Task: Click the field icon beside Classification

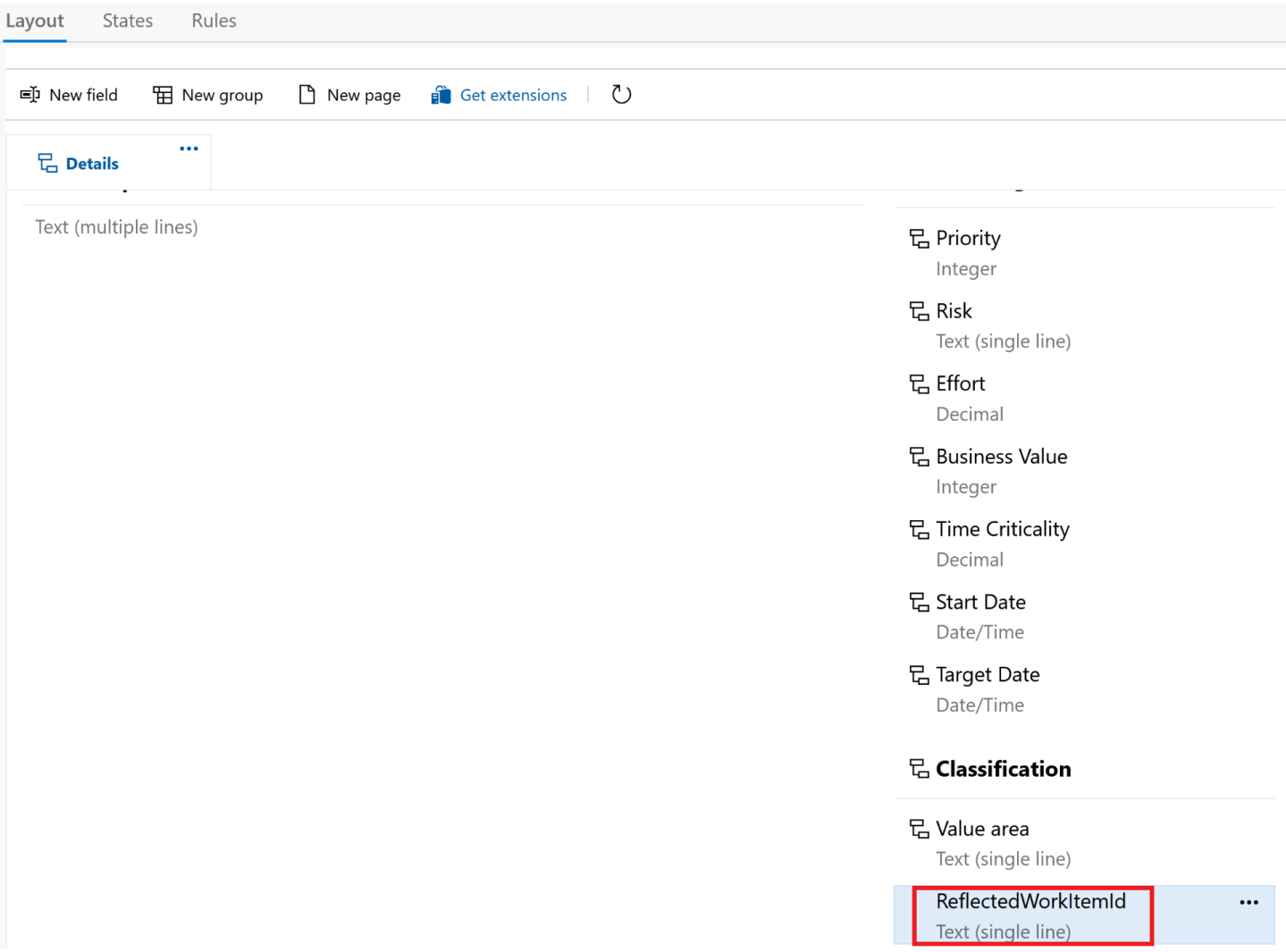Action: [x=920, y=768]
